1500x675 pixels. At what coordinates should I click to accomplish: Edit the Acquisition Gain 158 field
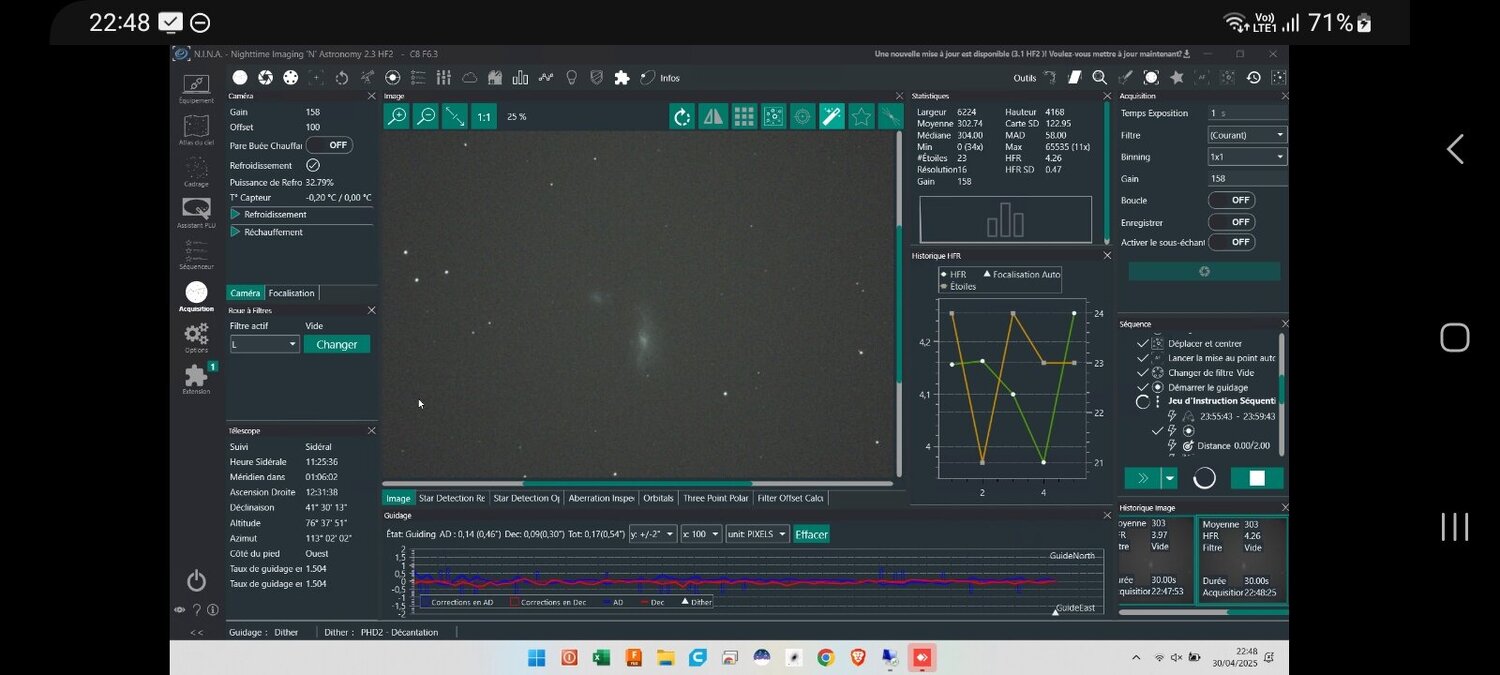(x=1247, y=179)
